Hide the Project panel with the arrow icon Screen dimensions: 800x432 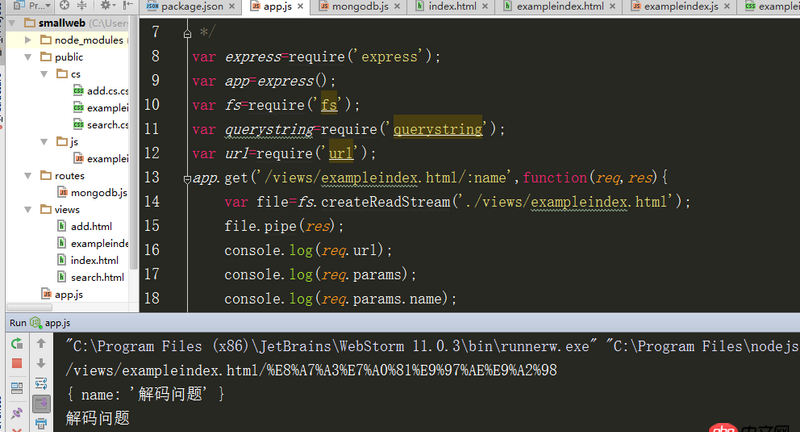(128, 6)
